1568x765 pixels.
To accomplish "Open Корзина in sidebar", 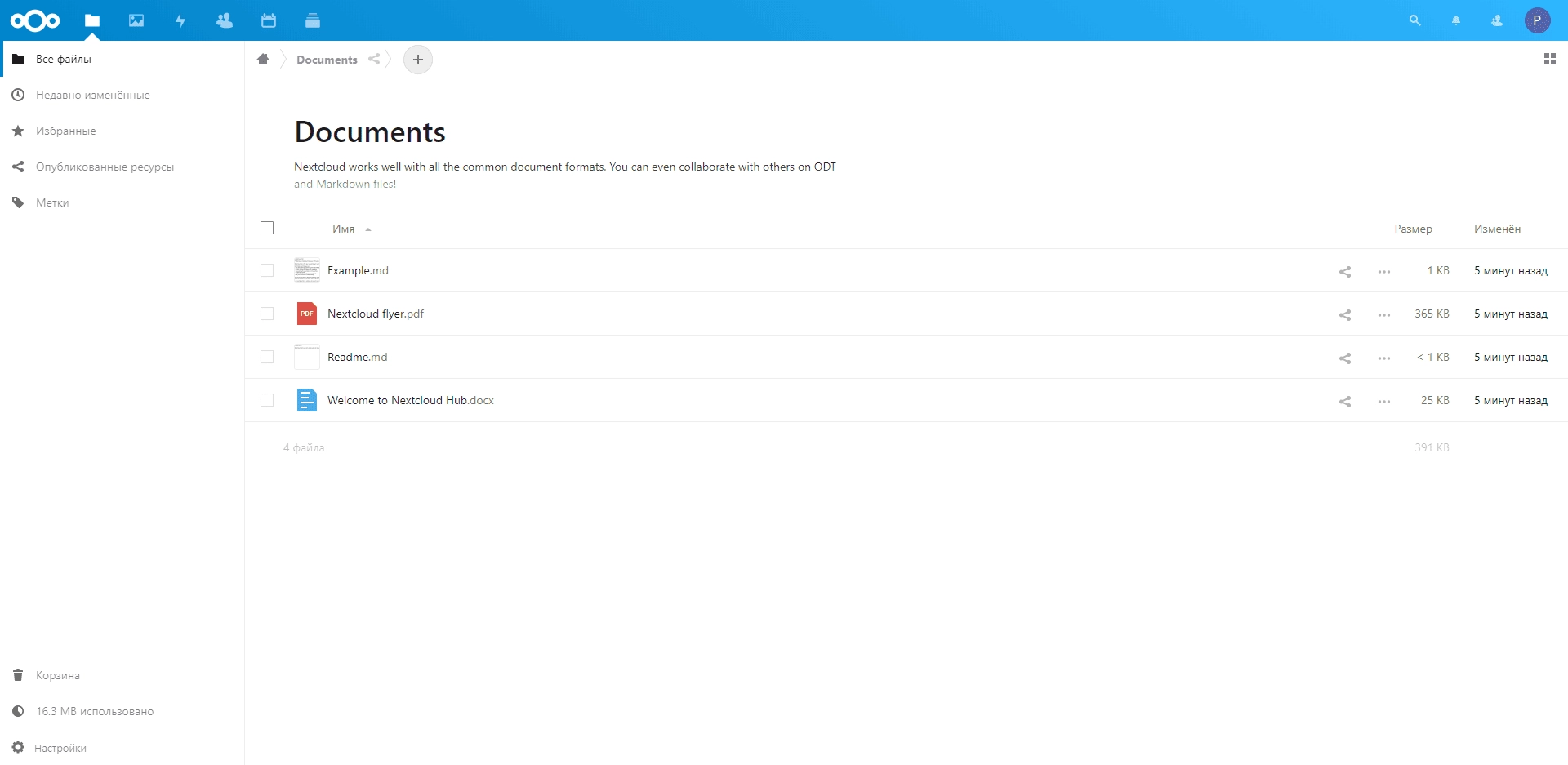I will coord(122,675).
